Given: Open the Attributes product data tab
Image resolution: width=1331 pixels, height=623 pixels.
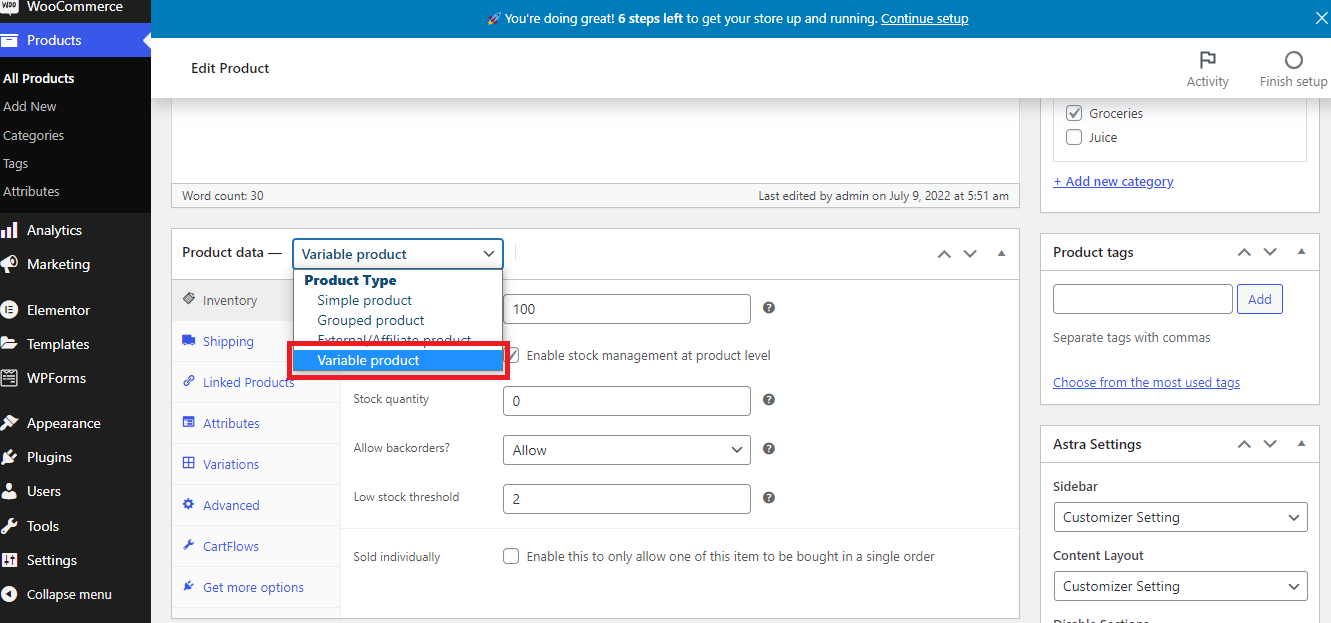Looking at the screenshot, I should tap(230, 423).
